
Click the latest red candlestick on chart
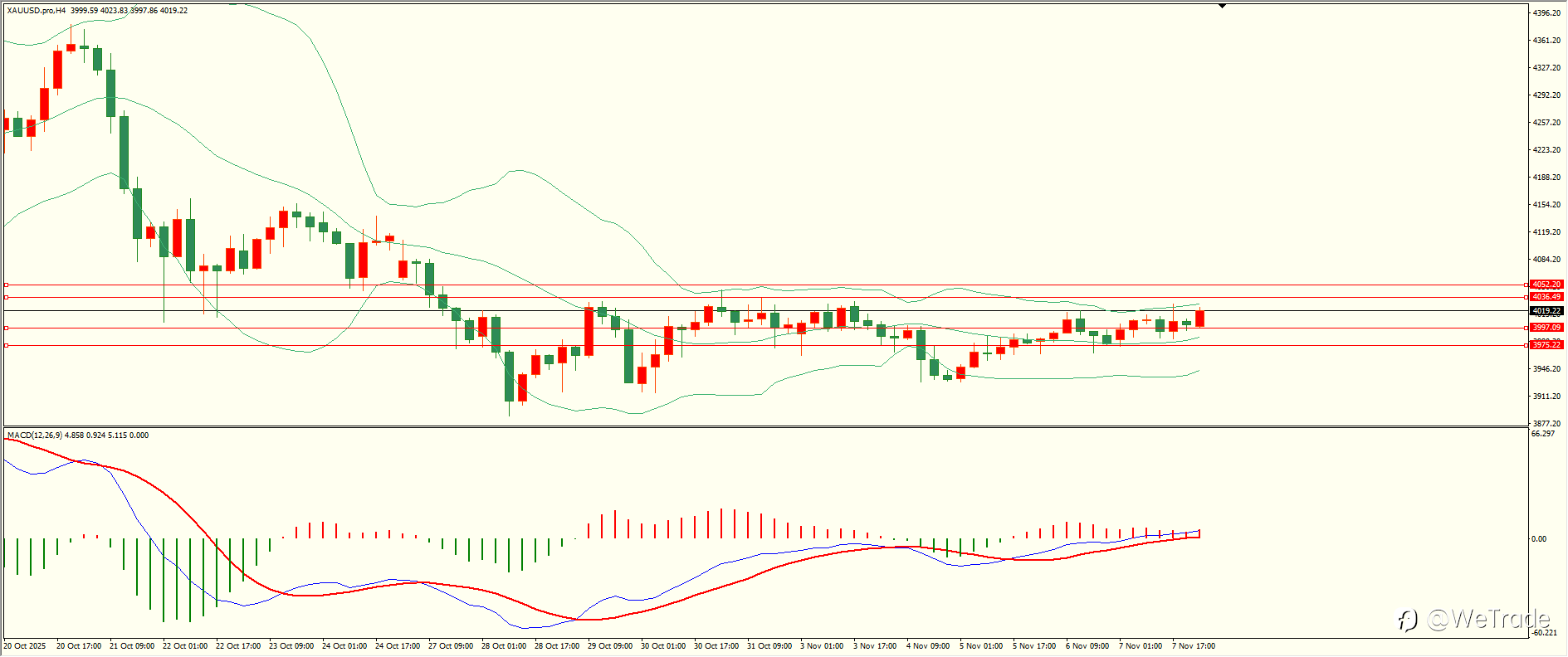(1199, 318)
